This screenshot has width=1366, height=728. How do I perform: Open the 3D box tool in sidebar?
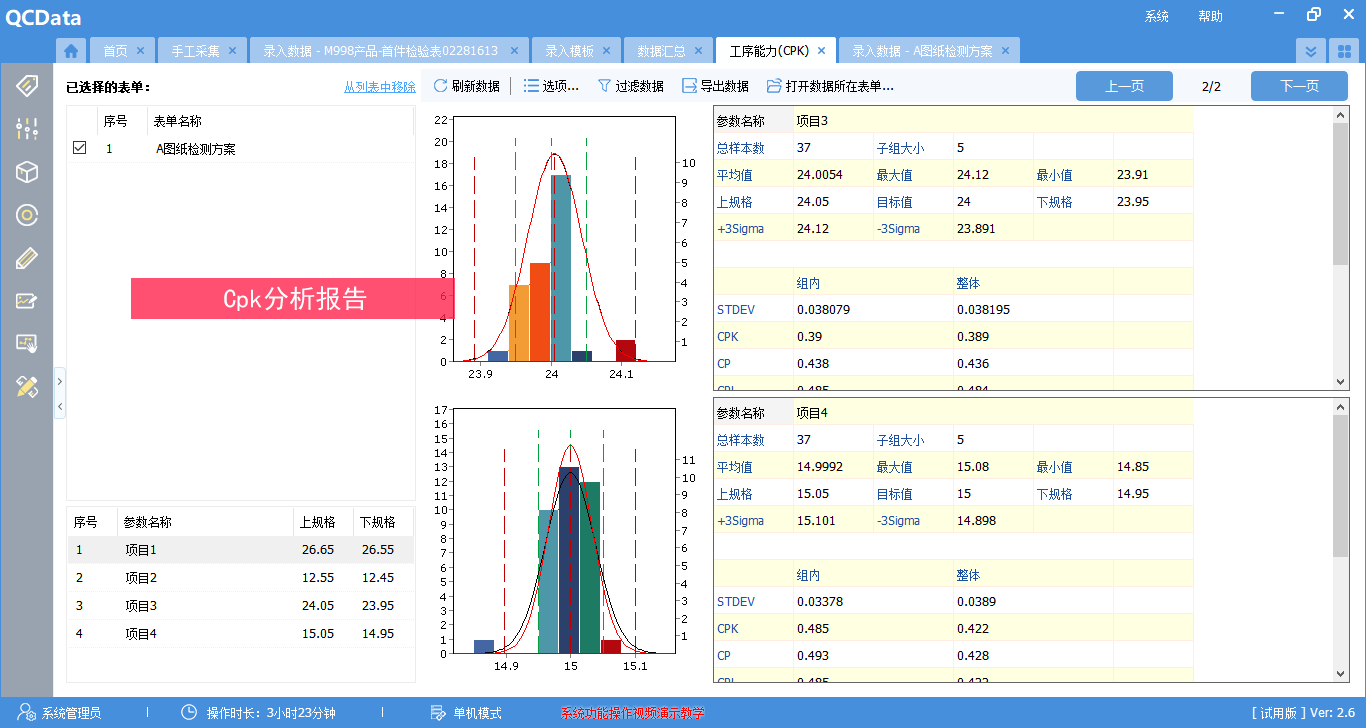pyautogui.click(x=26, y=172)
